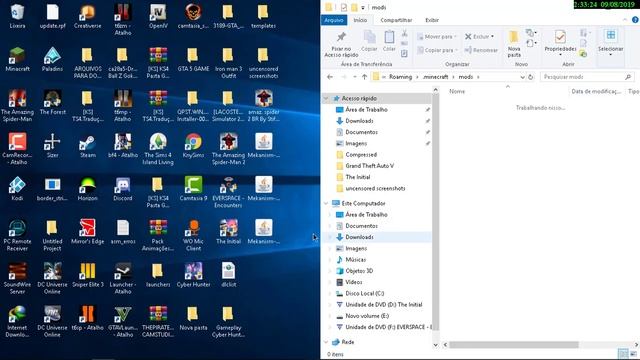
Task: Click the Up one level arrow
Action: [x=364, y=77]
